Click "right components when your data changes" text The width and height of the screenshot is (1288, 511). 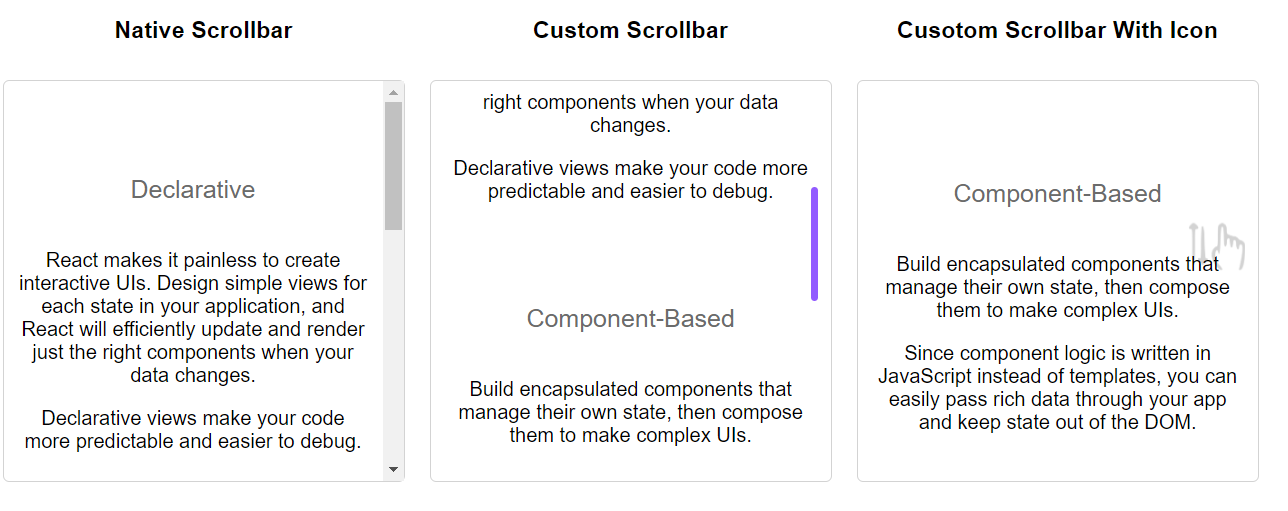630,113
